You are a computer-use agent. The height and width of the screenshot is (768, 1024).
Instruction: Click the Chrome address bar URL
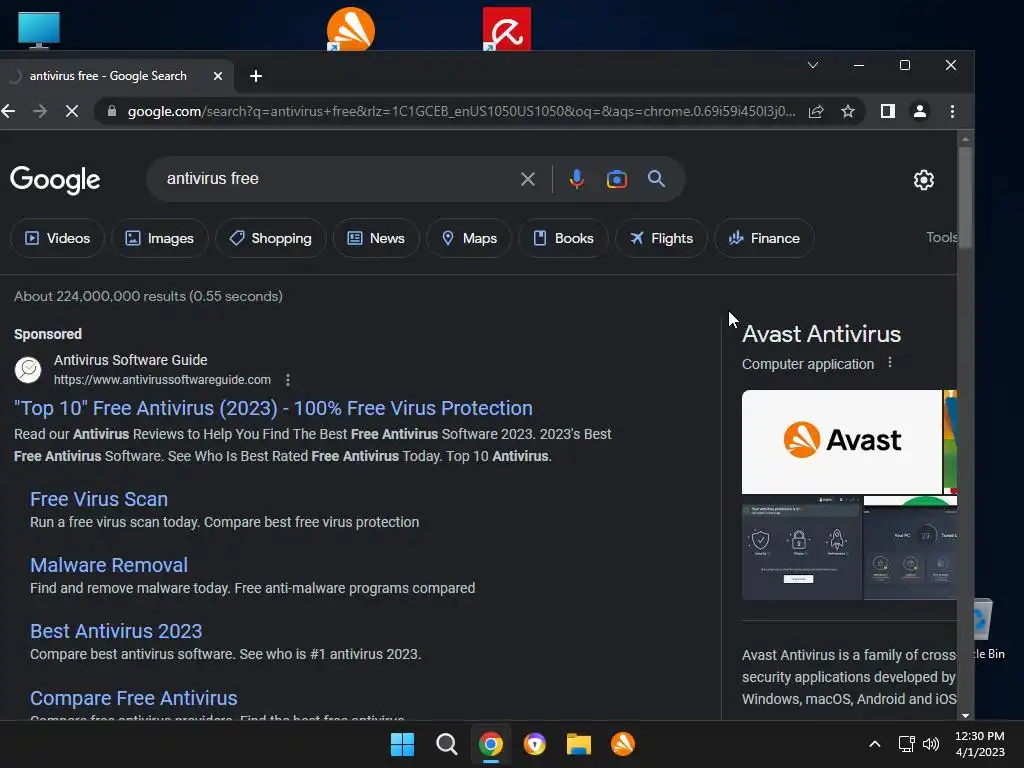pos(461,112)
